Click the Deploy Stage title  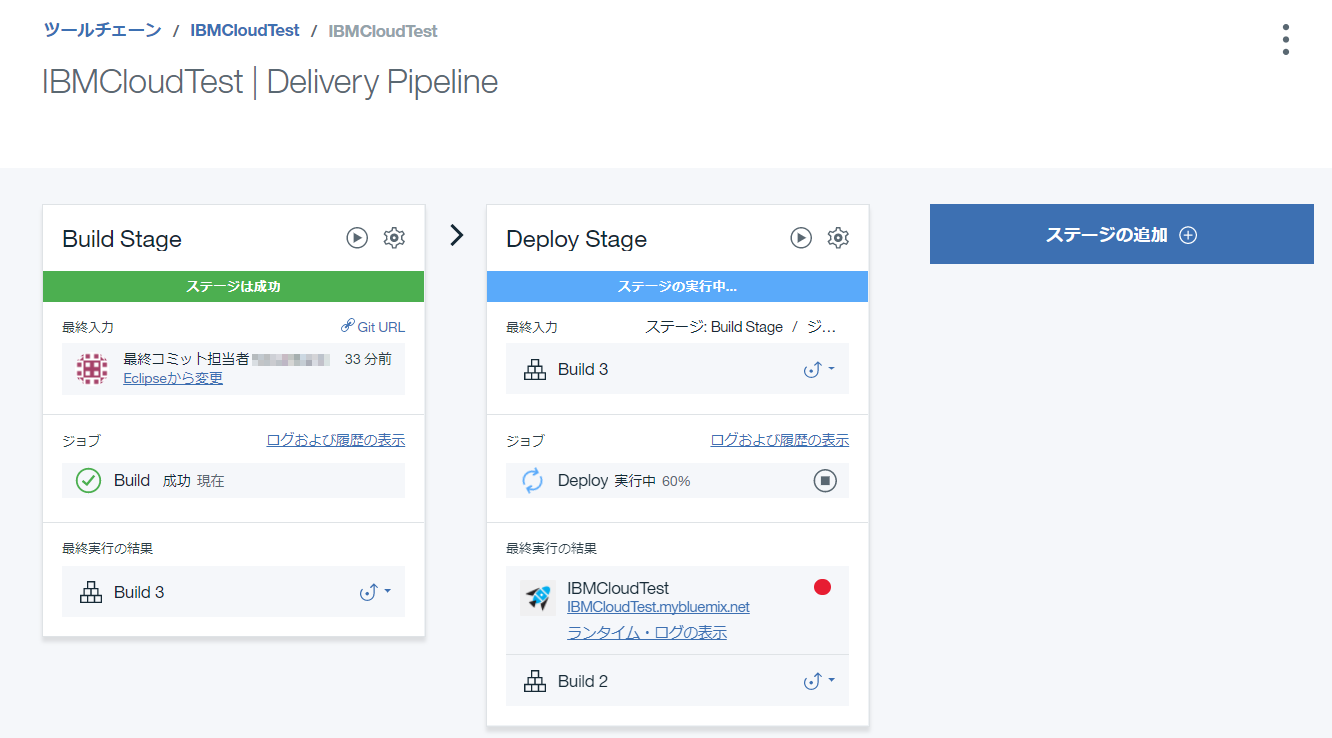tap(576, 239)
